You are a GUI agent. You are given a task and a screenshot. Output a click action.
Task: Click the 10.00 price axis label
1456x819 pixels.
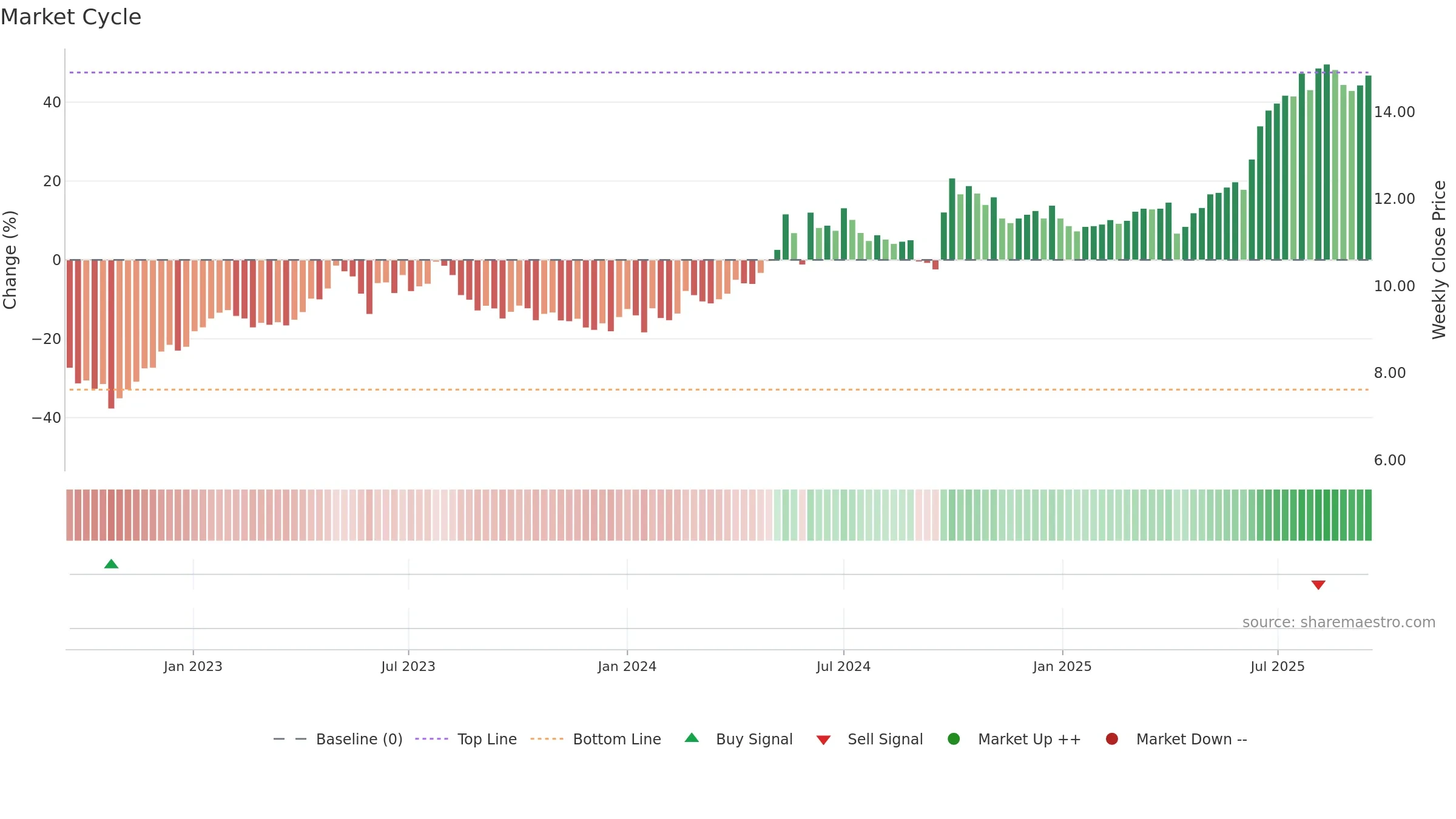click(x=1394, y=286)
